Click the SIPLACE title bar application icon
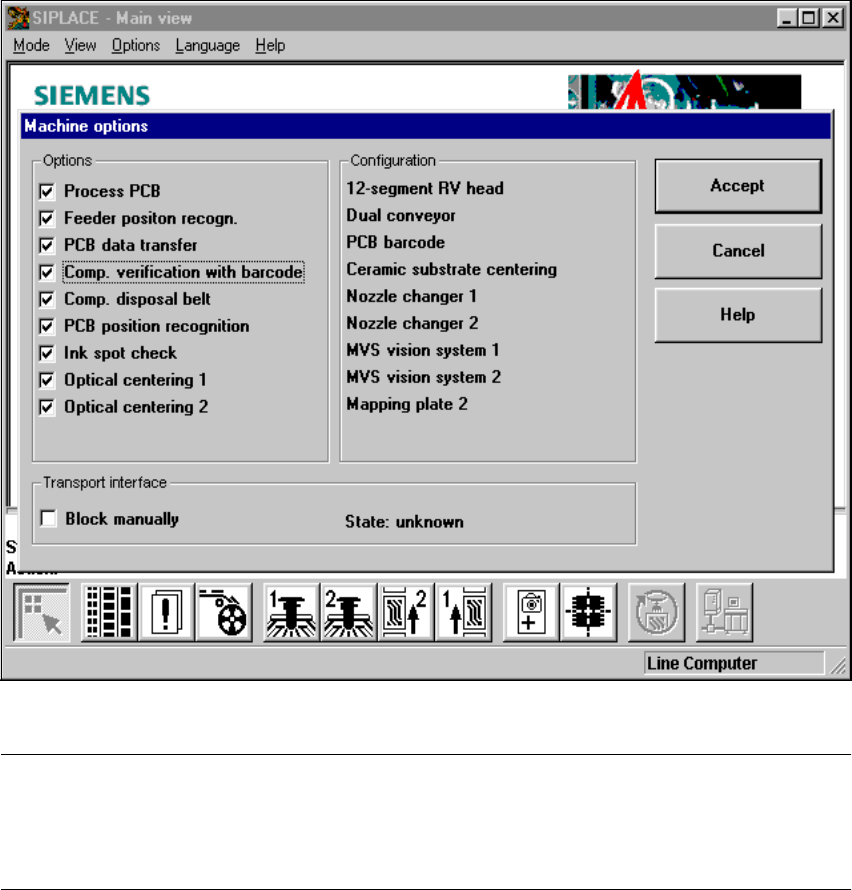 pyautogui.click(x=18, y=18)
